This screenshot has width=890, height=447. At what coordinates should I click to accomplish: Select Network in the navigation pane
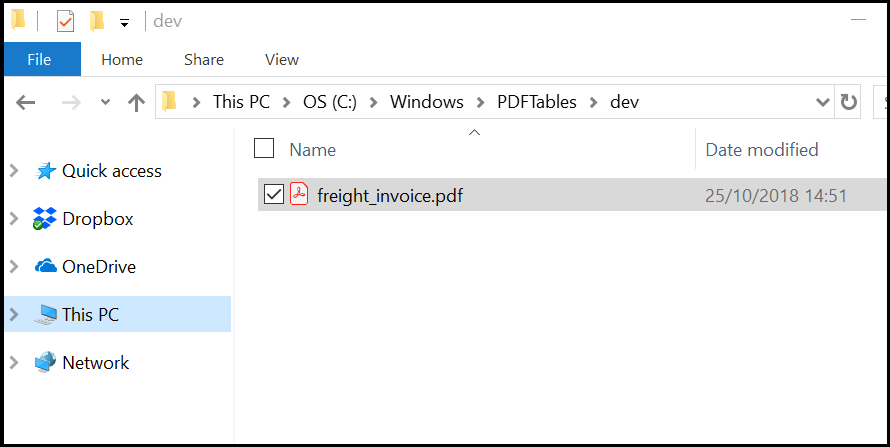(x=95, y=363)
